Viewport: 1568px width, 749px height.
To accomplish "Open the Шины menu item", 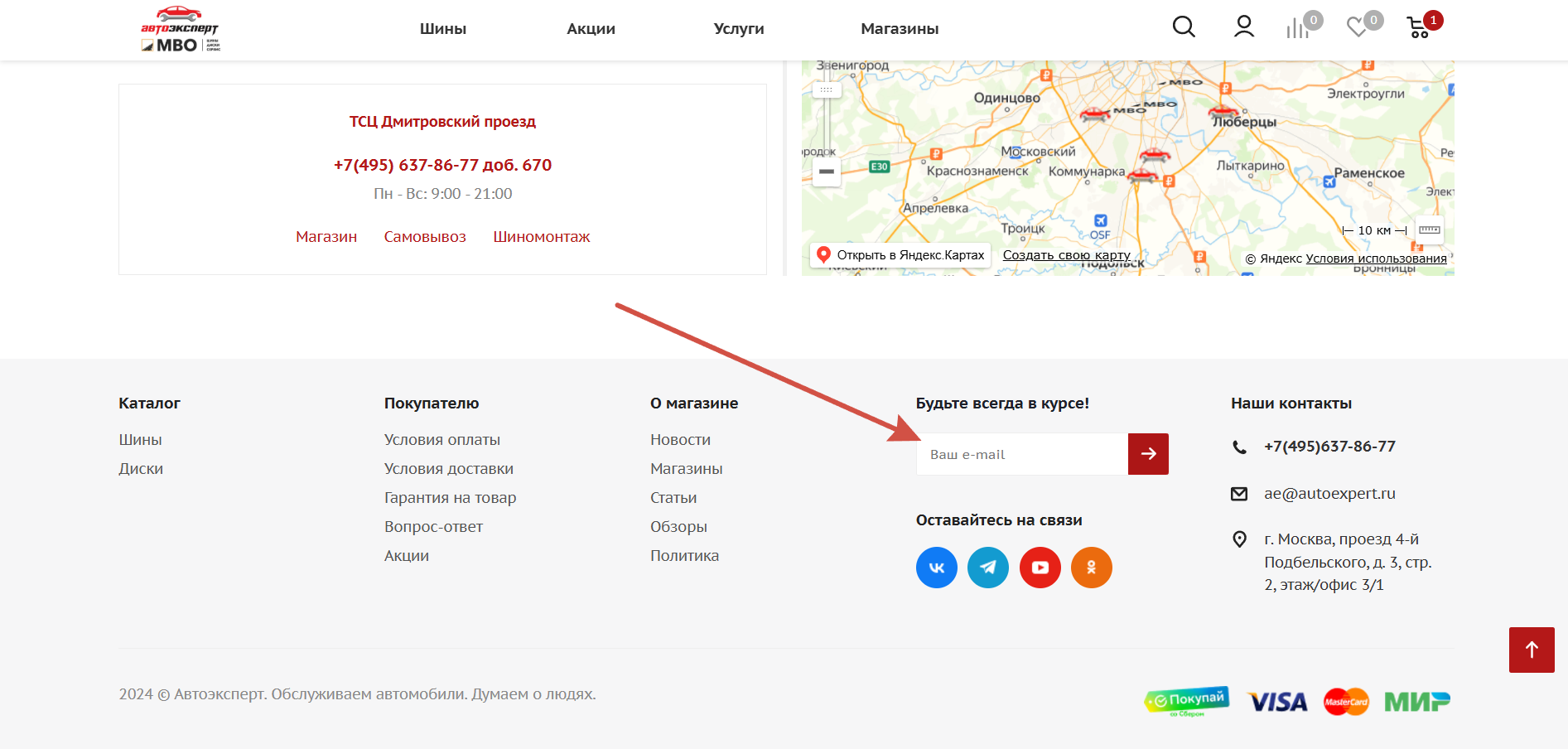I will pyautogui.click(x=443, y=29).
